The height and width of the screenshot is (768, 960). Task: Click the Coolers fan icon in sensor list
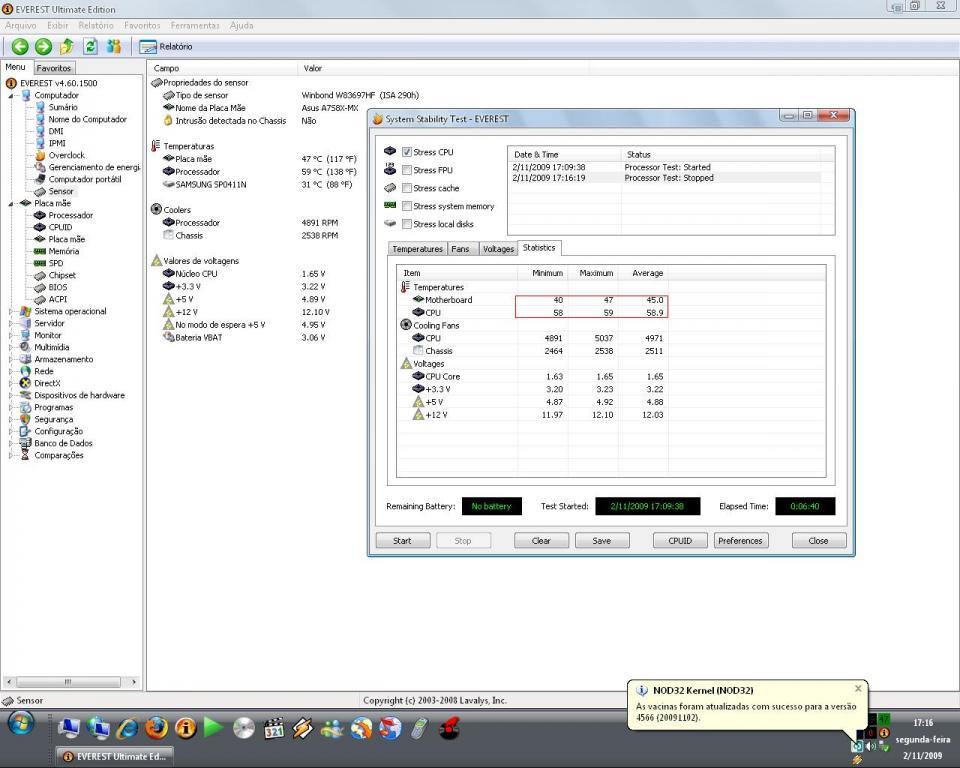tap(156, 209)
